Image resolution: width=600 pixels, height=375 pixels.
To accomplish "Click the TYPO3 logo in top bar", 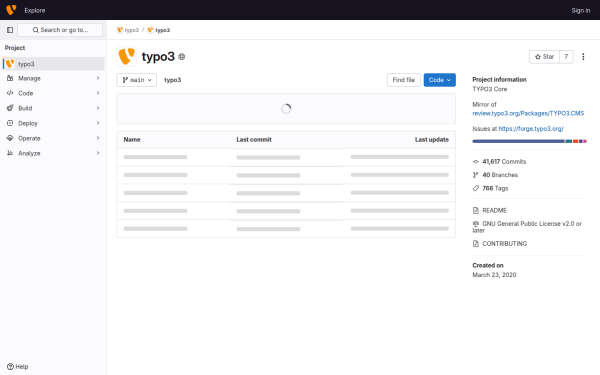I will click(11, 10).
